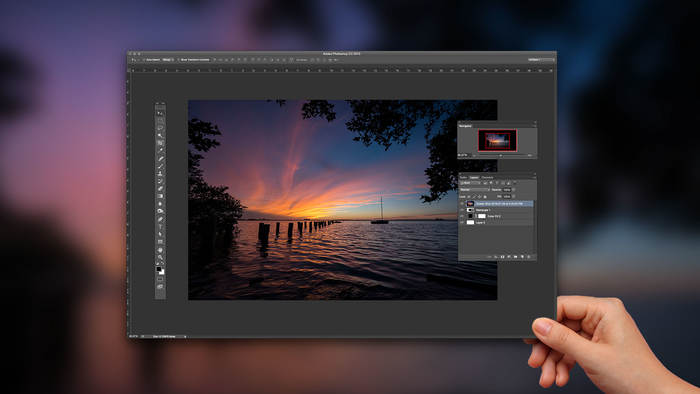Select the Spot Healing Brush tool
This screenshot has height=394, width=700.
pyautogui.click(x=160, y=158)
